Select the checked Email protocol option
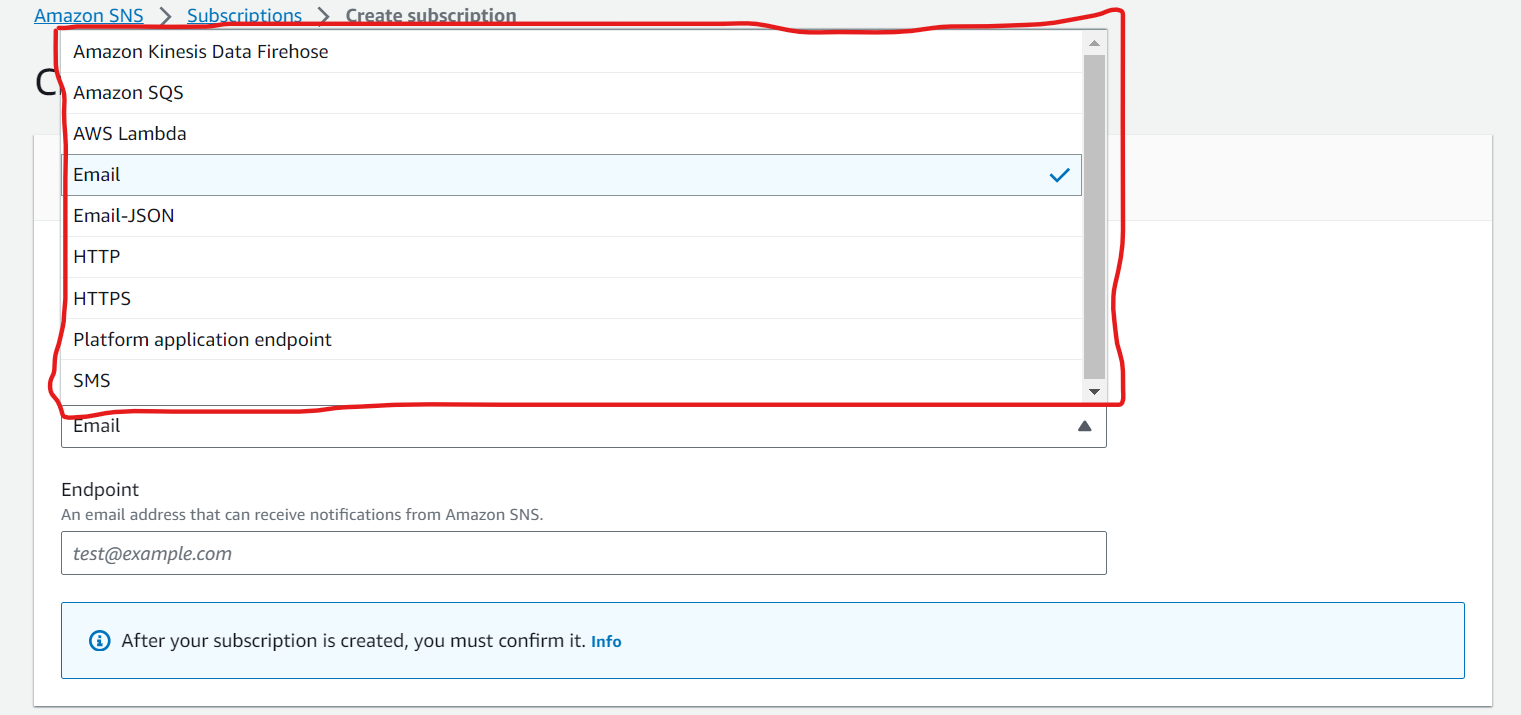Viewport: 1521px width, 715px height. click(x=572, y=175)
